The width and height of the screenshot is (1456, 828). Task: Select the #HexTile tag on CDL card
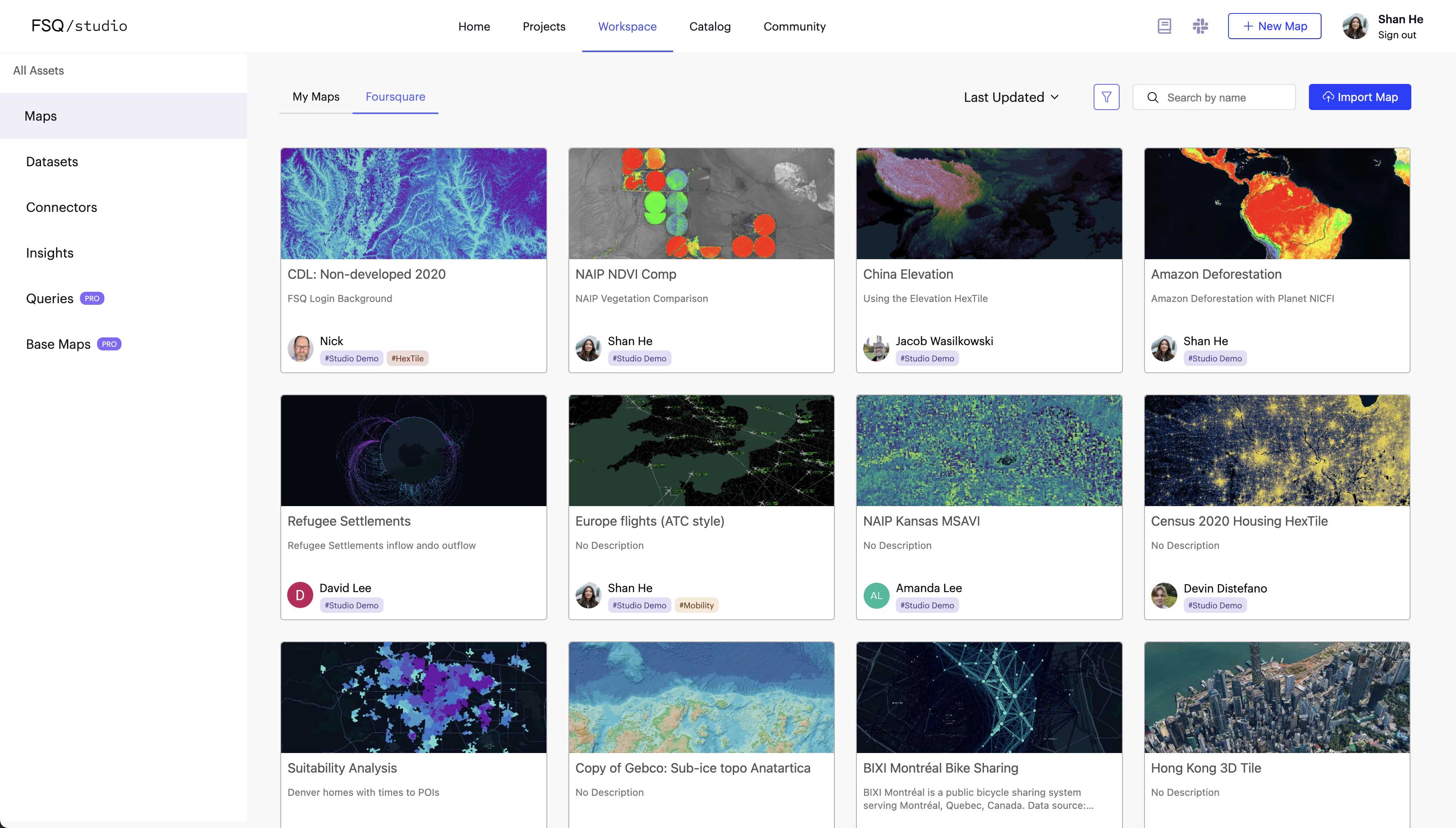click(x=407, y=358)
